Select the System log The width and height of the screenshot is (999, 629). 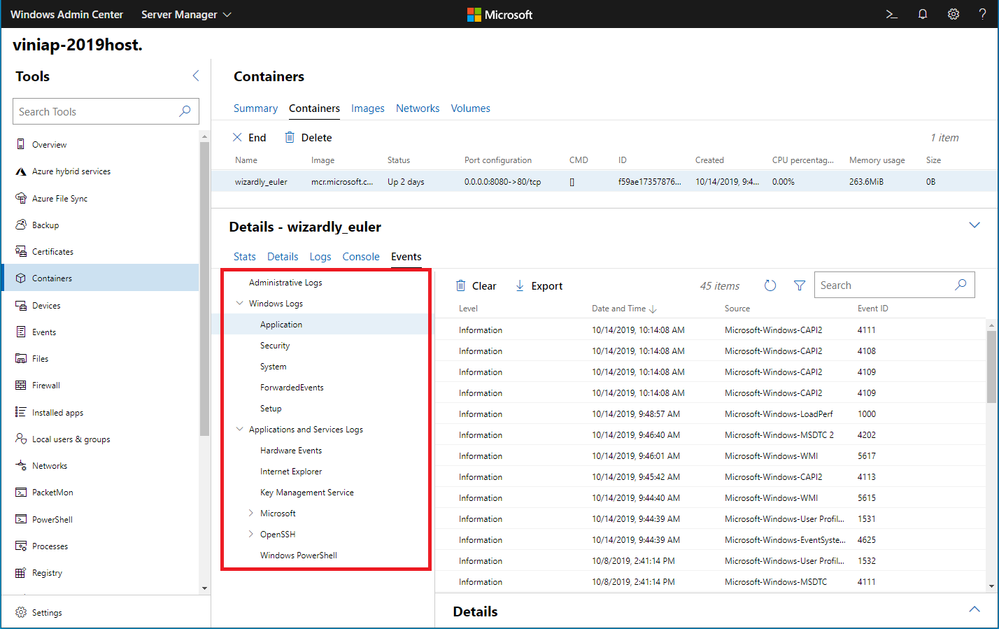point(273,366)
